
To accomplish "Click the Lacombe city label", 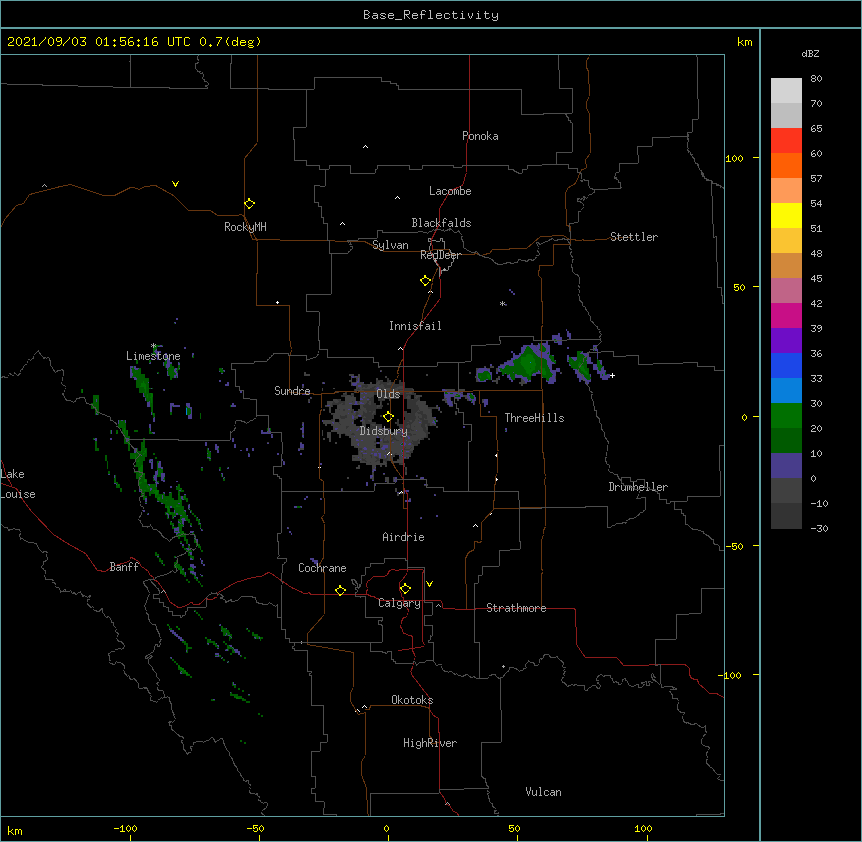I will (450, 191).
